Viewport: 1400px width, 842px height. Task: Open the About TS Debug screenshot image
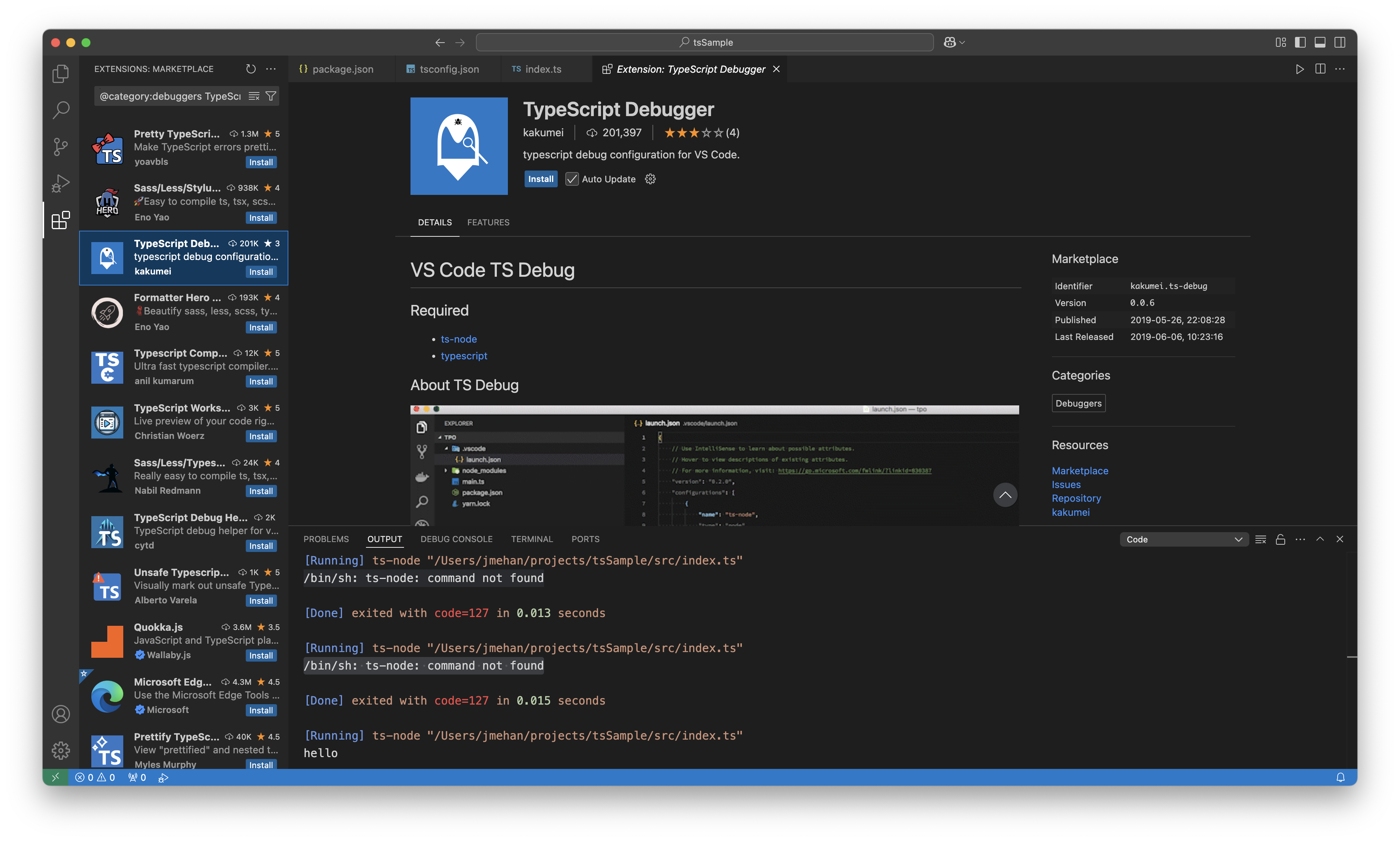[x=714, y=465]
